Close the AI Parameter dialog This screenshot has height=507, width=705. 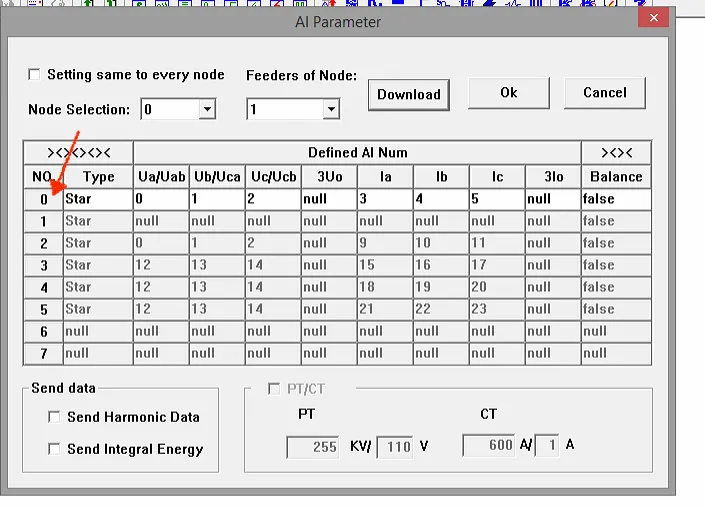(653, 18)
